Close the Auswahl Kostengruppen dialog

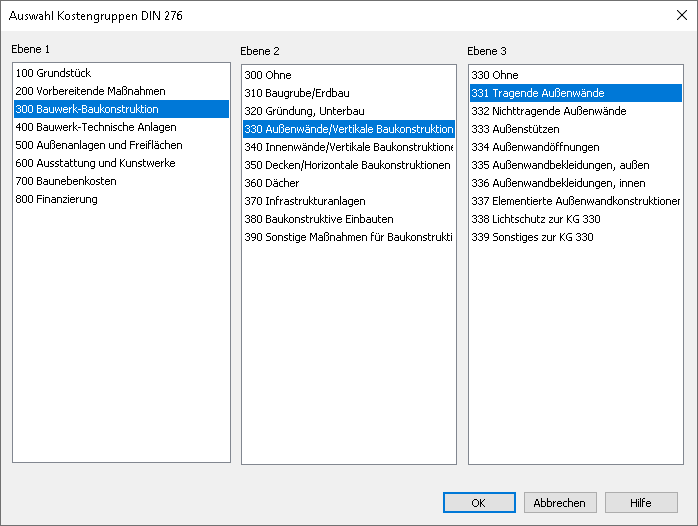tap(681, 16)
